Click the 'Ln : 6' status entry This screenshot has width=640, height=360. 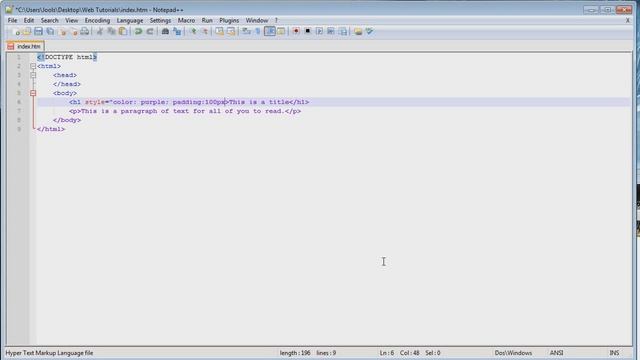click(387, 353)
